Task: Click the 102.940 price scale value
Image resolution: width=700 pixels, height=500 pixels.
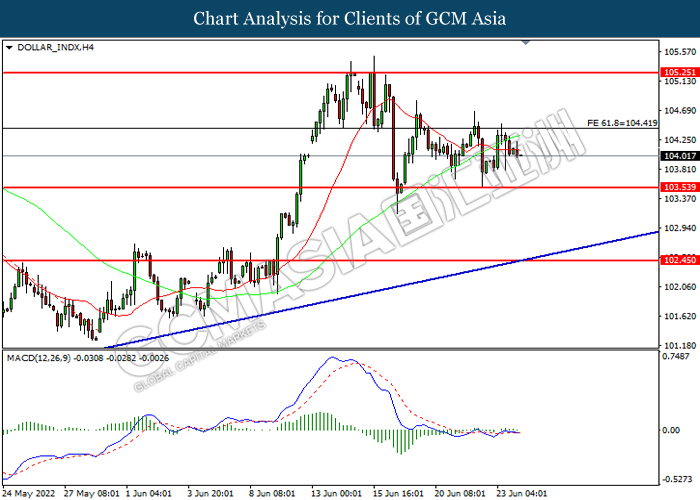Action: coord(680,228)
